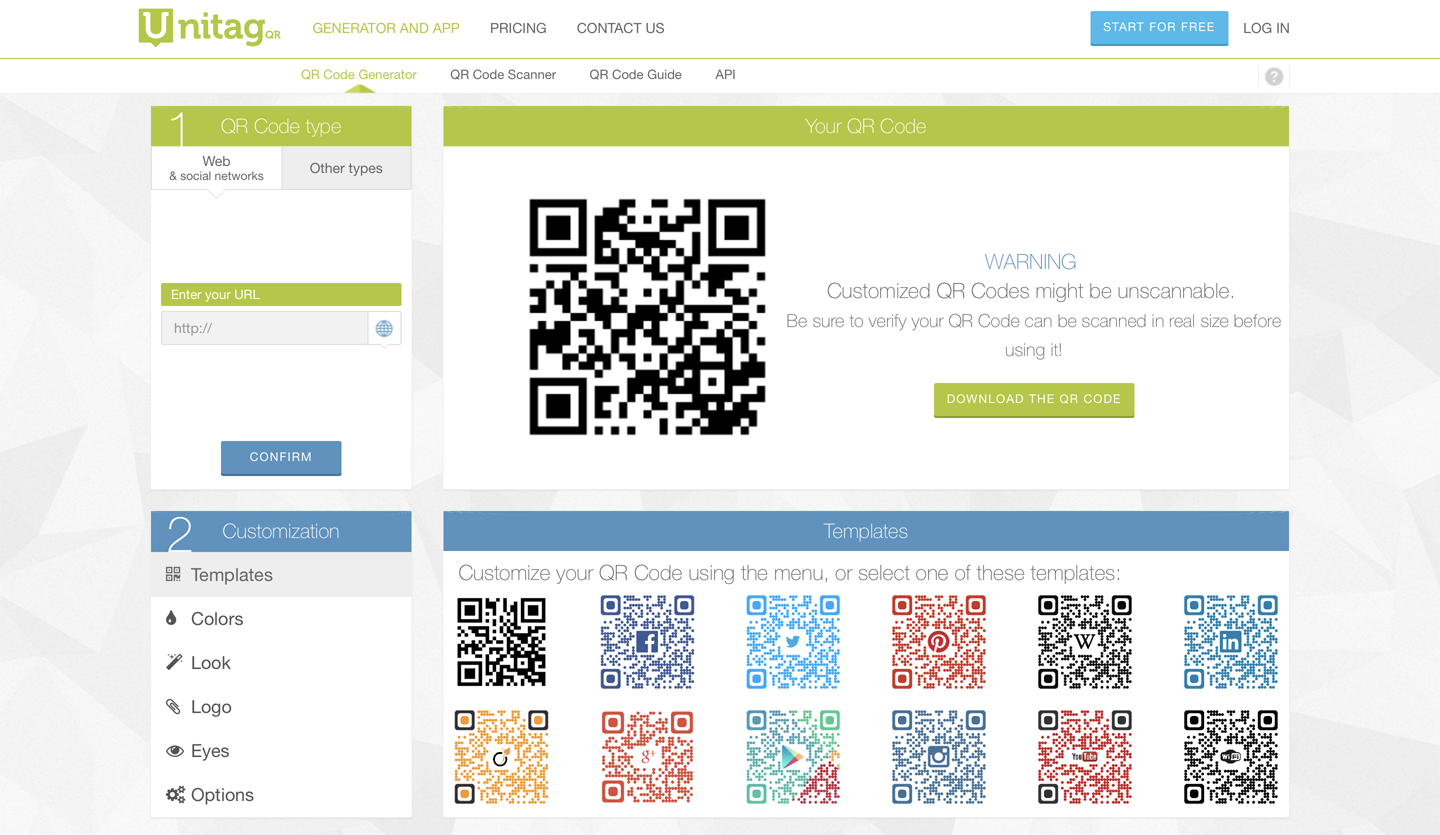The image size is (1440, 835).
Task: Select the Wikipedia QR template
Action: [1085, 642]
